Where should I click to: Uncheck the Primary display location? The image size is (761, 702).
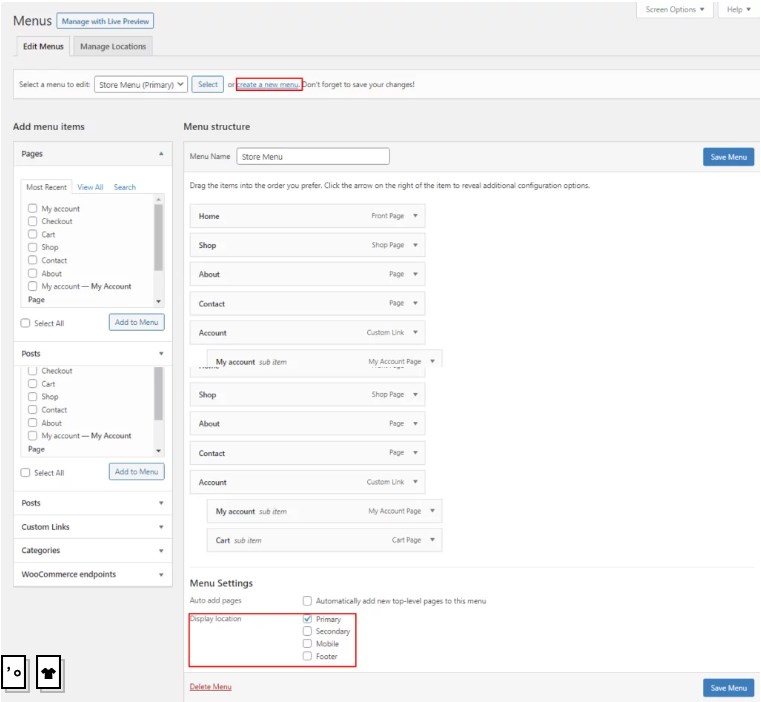tap(308, 619)
